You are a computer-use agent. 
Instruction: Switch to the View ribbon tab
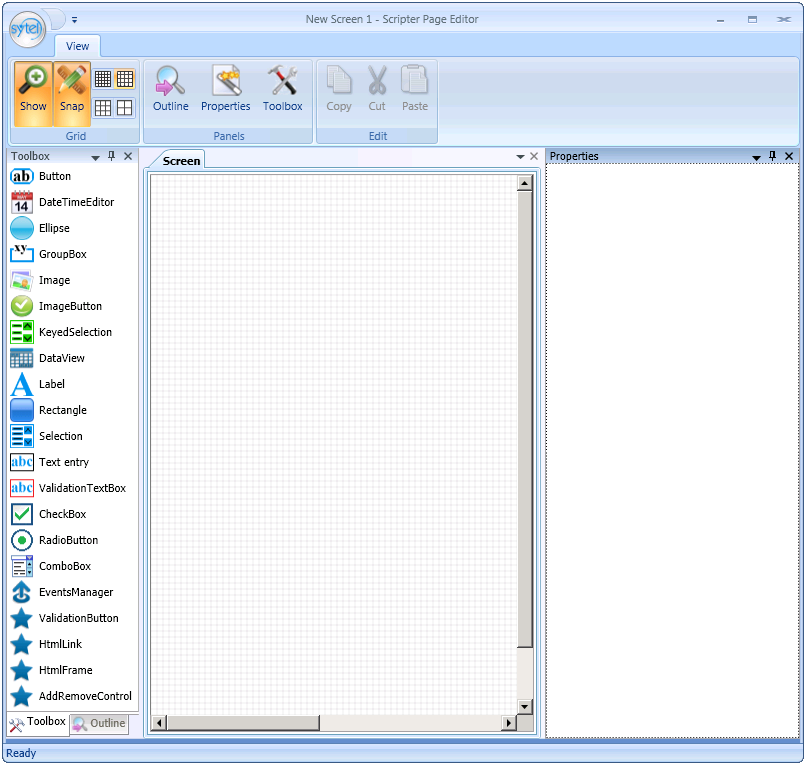78,46
